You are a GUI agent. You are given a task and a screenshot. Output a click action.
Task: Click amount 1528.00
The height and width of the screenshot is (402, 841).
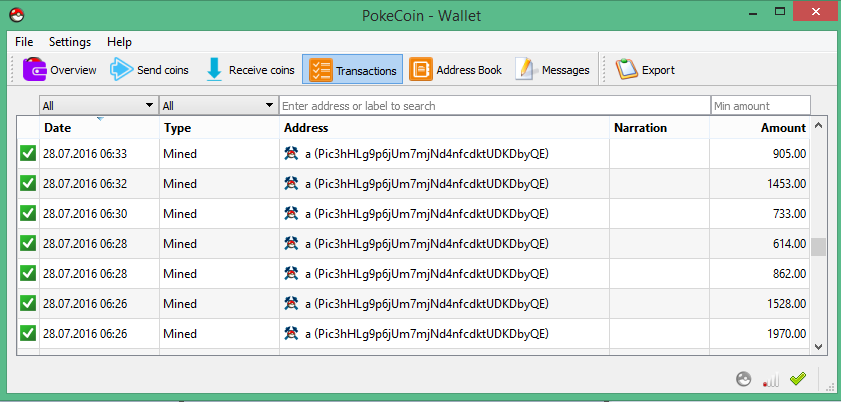pyautogui.click(x=786, y=304)
